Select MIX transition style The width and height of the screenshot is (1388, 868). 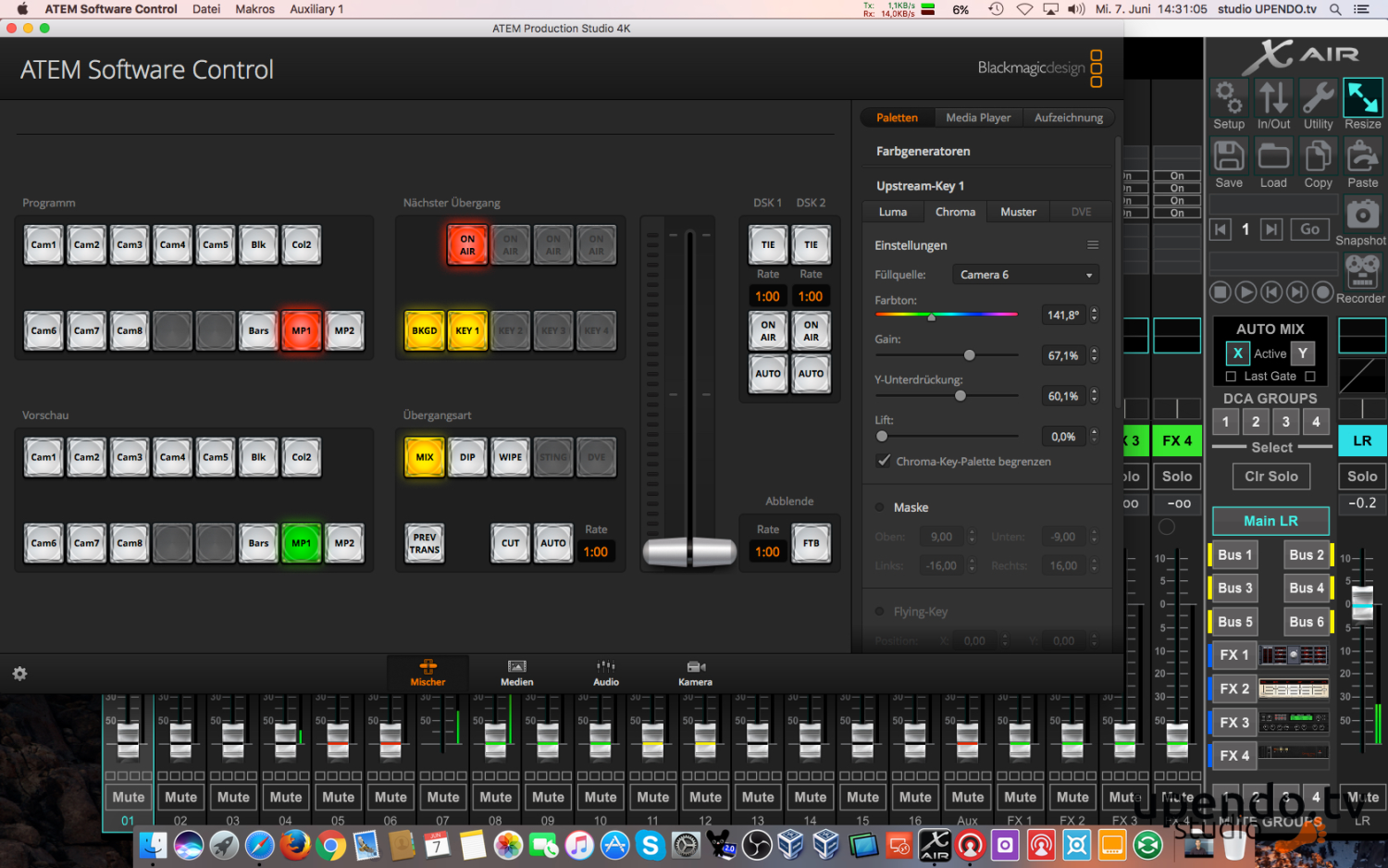click(x=425, y=457)
